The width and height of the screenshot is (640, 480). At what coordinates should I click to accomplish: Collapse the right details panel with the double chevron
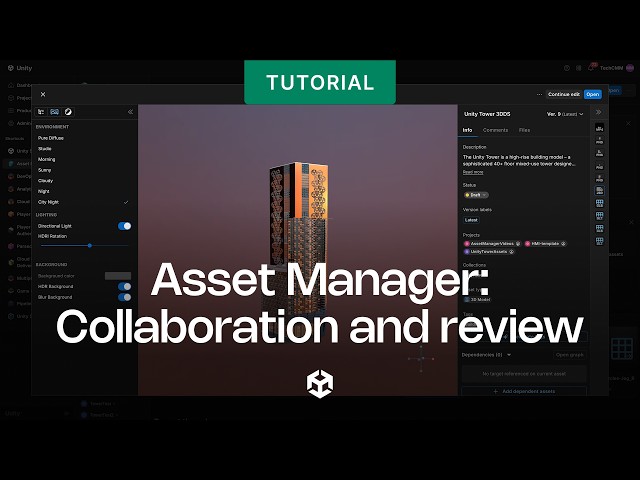tap(598, 112)
